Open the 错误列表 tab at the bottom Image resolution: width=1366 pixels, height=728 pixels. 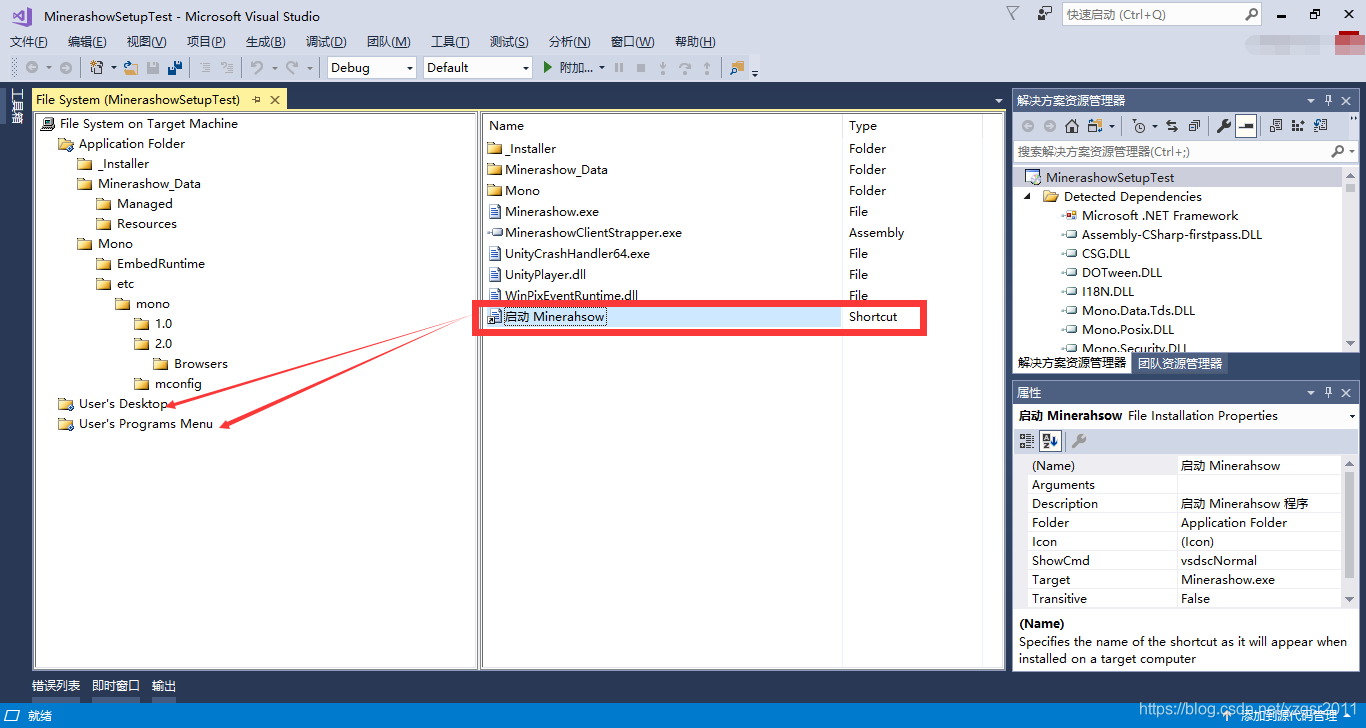click(56, 686)
